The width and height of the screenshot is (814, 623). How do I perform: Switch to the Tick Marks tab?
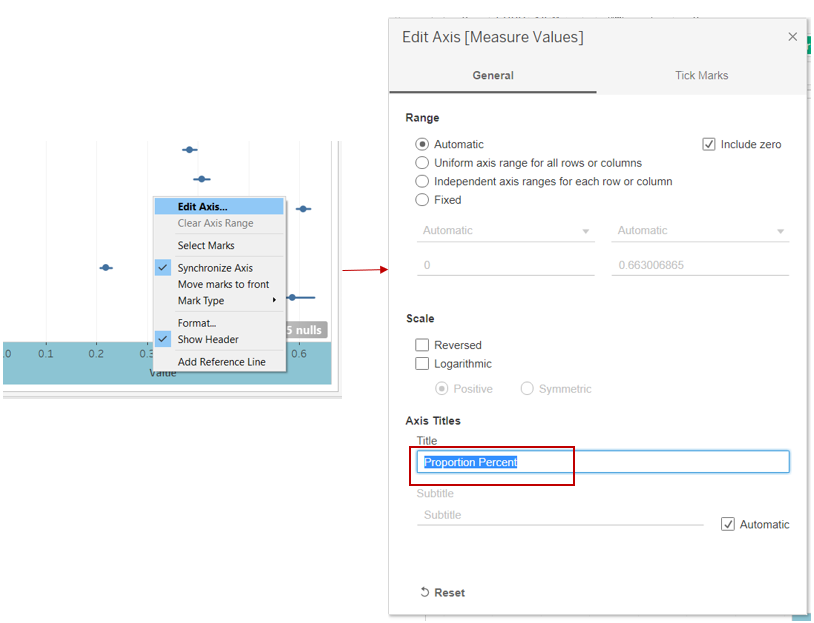[x=701, y=76]
